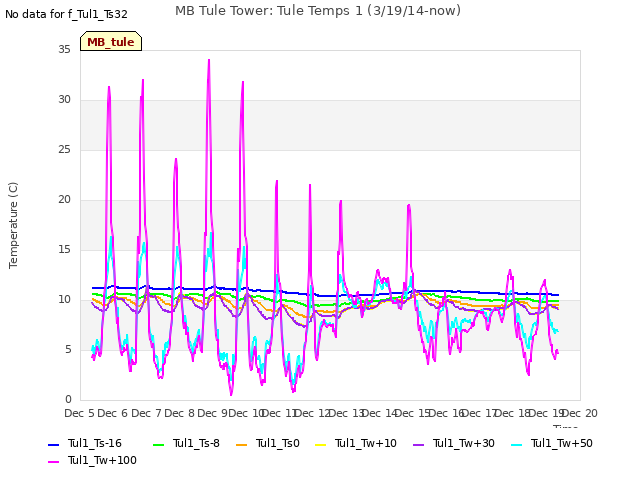The image size is (640, 480).
Task: Toggle the Tul1_Tw+50 legend entry
Action: click(x=552, y=443)
